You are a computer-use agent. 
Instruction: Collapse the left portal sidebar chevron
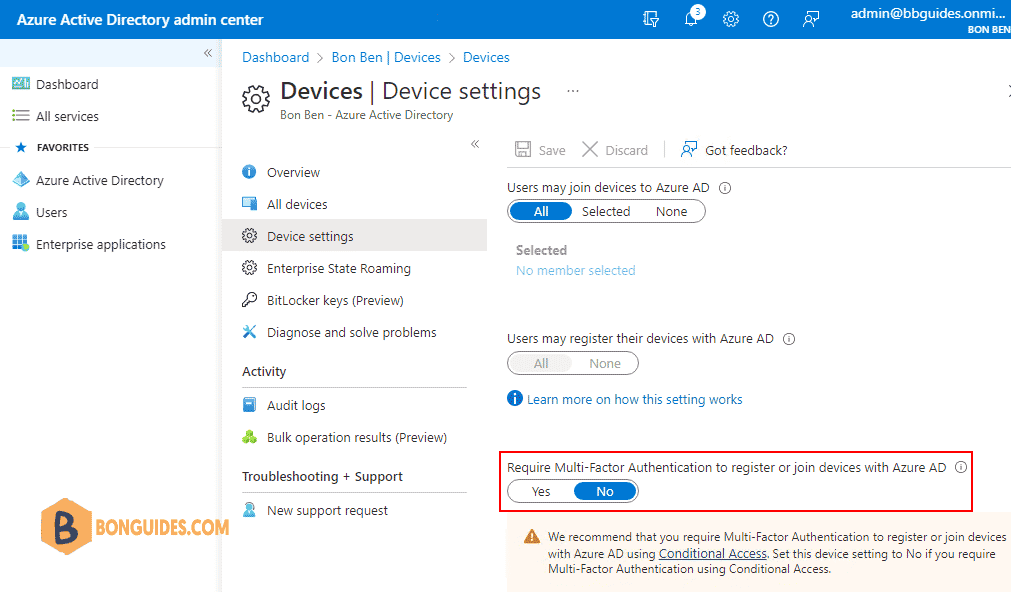pyautogui.click(x=208, y=53)
